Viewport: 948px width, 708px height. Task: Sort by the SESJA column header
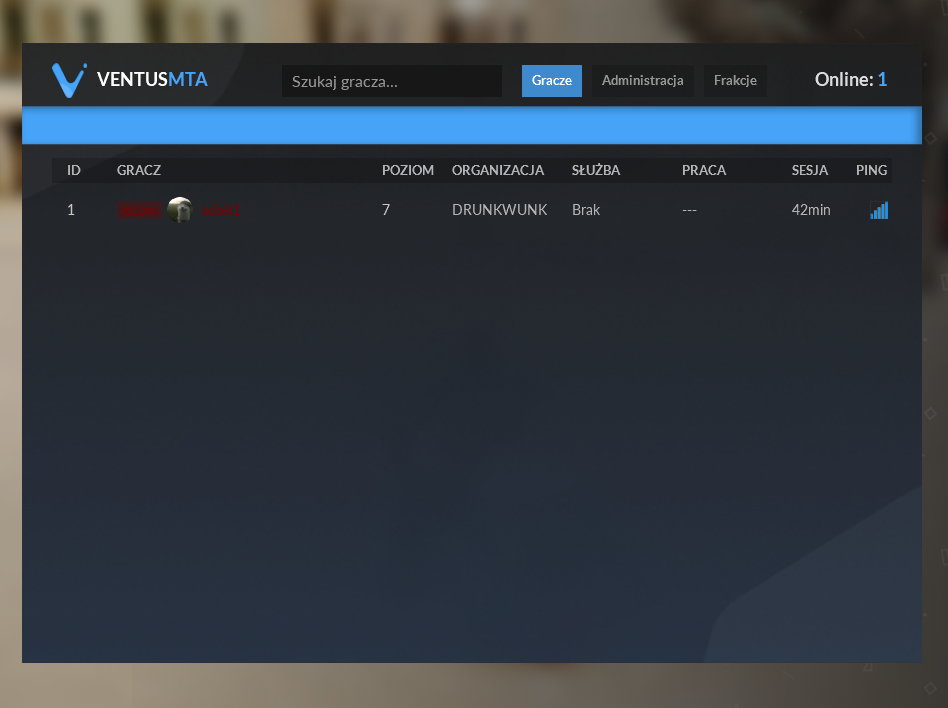pyautogui.click(x=810, y=170)
